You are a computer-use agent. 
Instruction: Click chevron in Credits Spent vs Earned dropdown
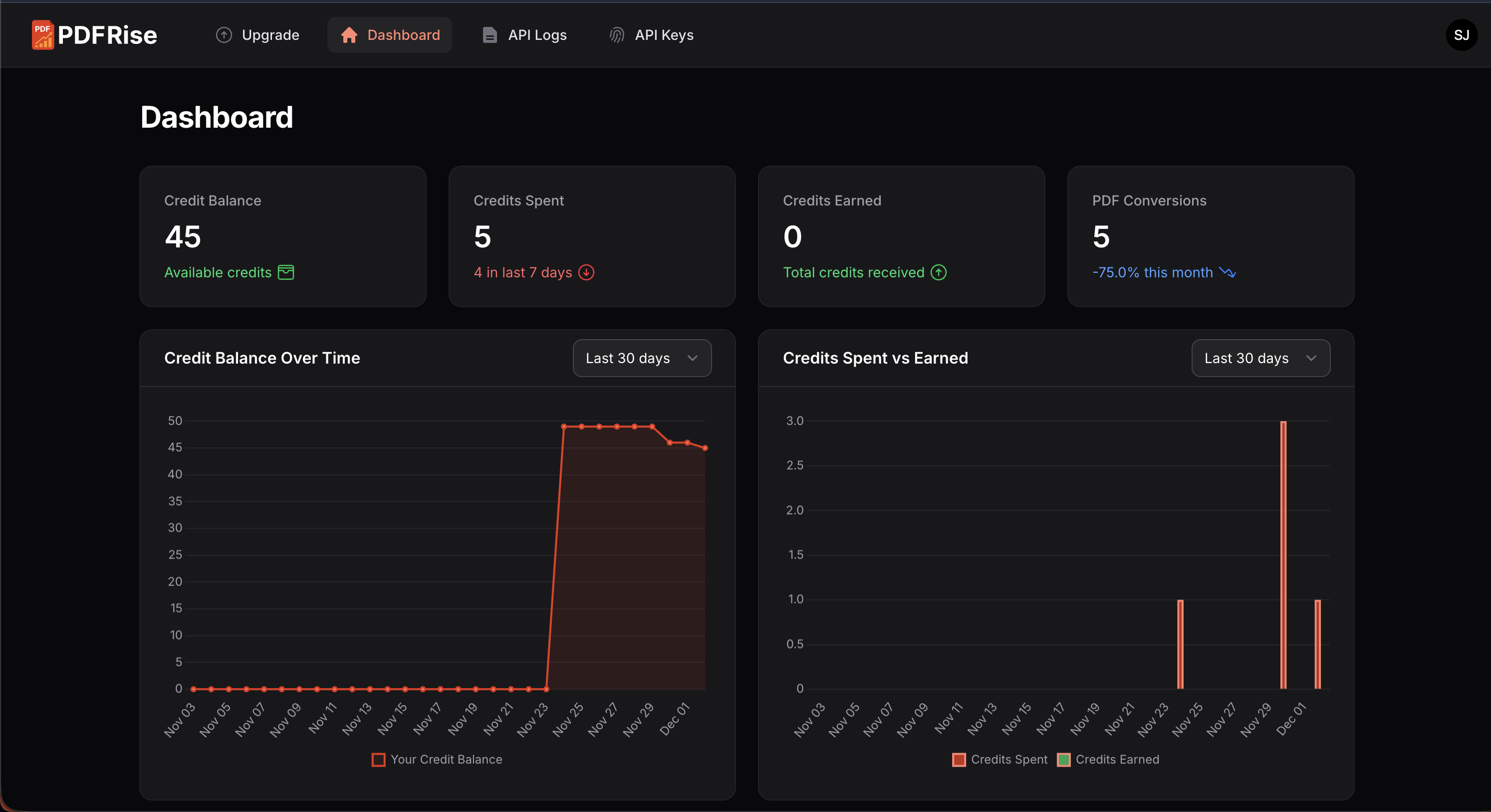[1311, 358]
